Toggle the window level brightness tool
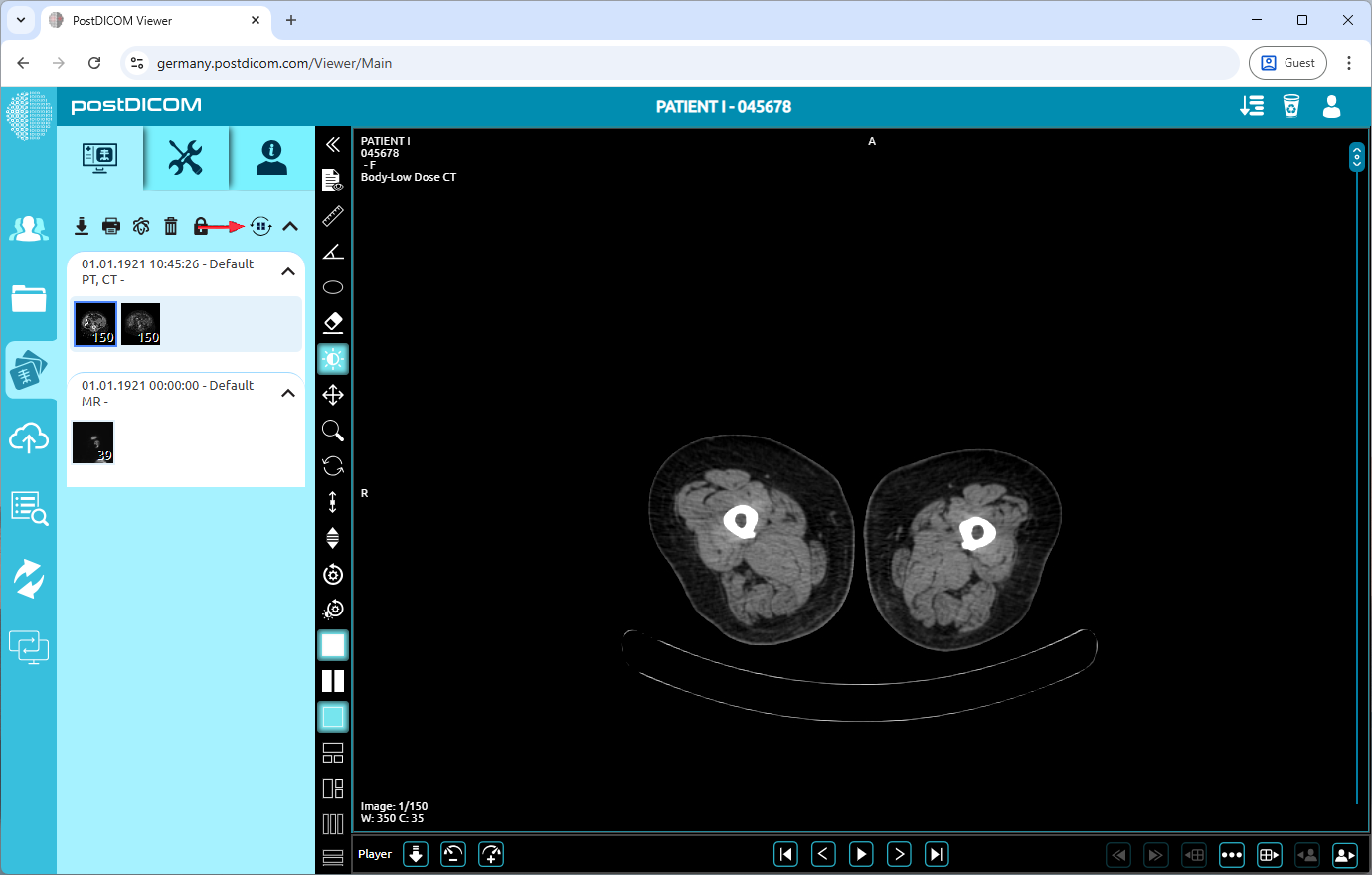This screenshot has width=1372, height=875. (333, 359)
